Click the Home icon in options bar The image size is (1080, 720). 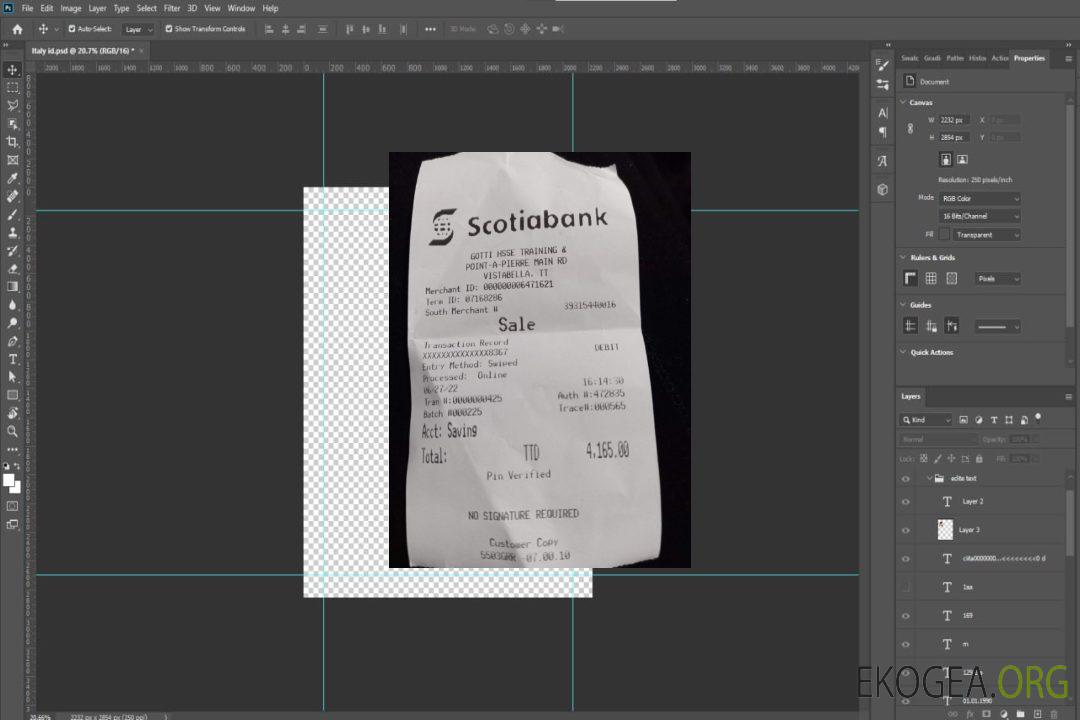click(x=17, y=29)
